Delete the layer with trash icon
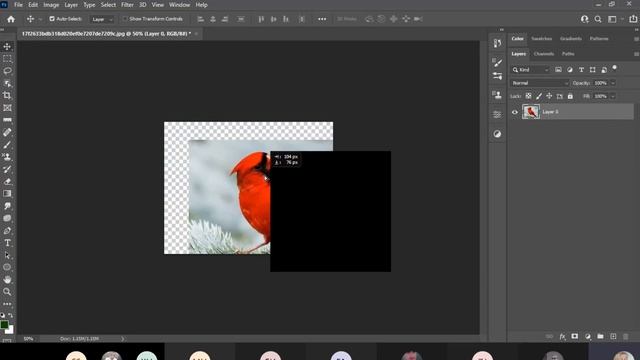This screenshot has height=360, width=640. coord(626,336)
